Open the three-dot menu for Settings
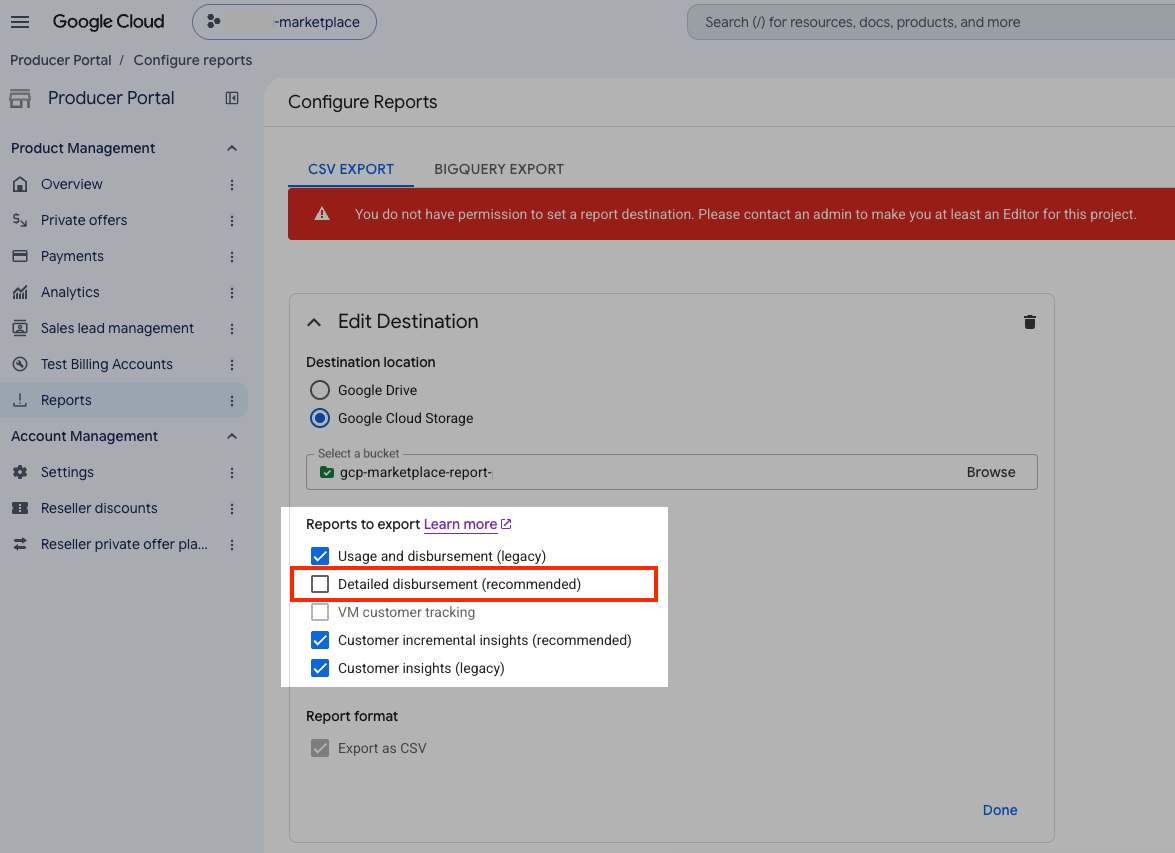 click(232, 472)
